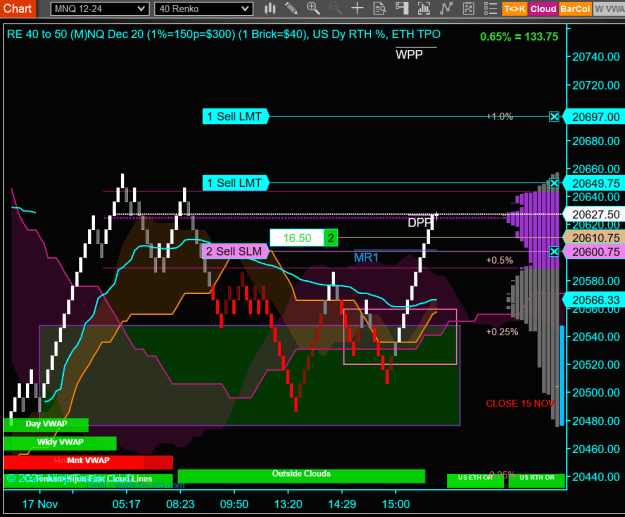Screen dimensions: 625x517
Task: Click the red Mnt VWAP label
Action: (x=88, y=461)
